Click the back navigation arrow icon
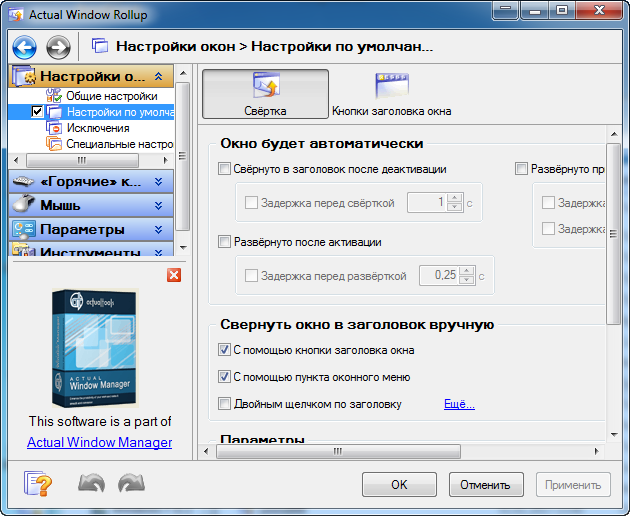 click(x=25, y=47)
